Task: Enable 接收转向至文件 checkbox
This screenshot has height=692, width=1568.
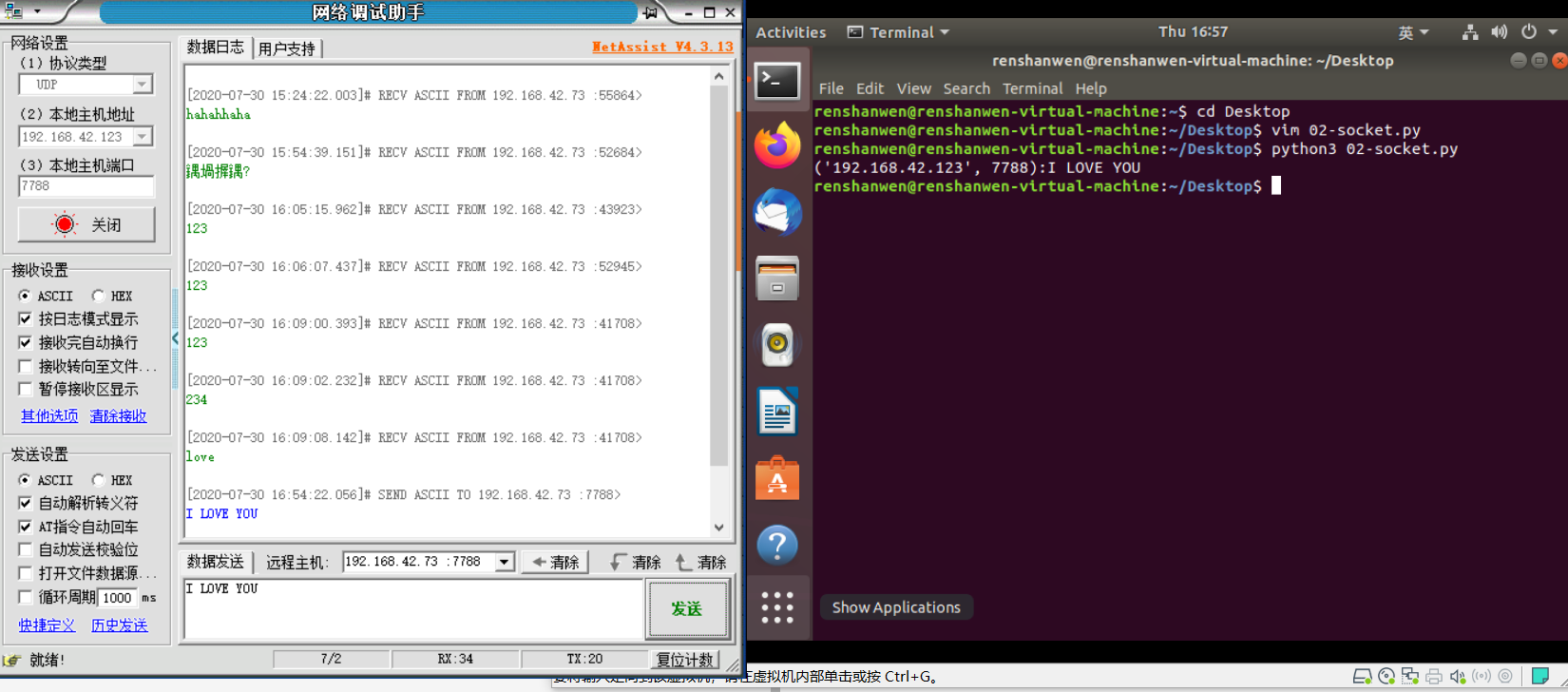Action: 26,366
